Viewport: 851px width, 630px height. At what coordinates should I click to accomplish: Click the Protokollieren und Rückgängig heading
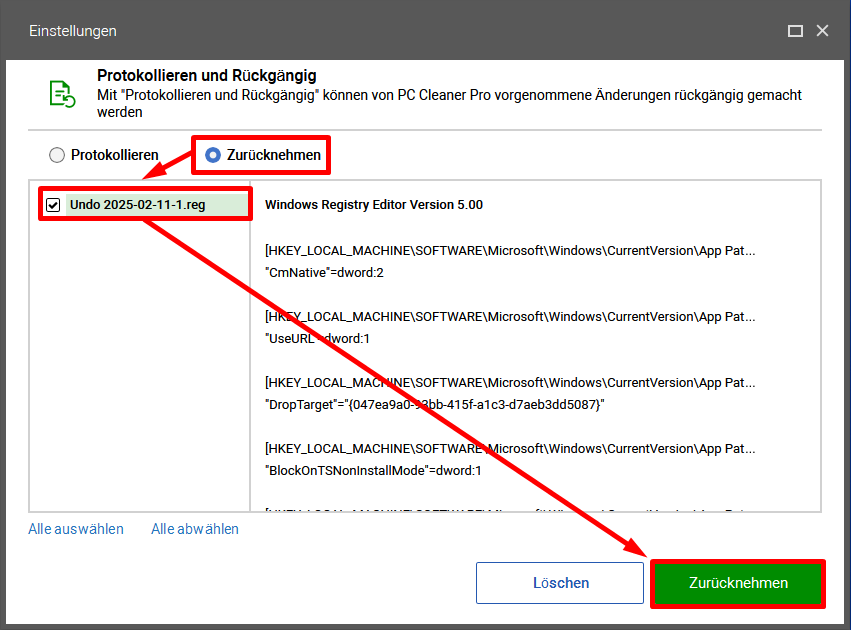[207, 75]
